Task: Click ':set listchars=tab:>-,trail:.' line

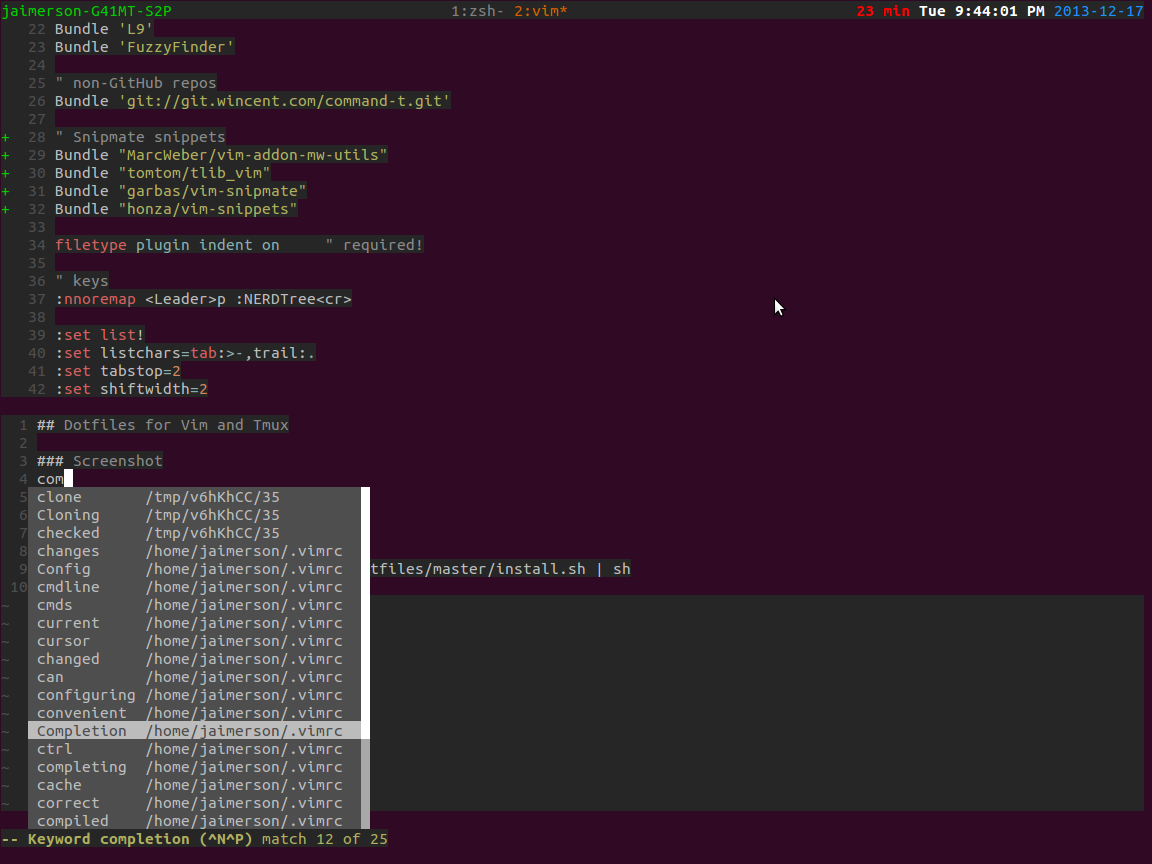Action: pyautogui.click(x=185, y=353)
